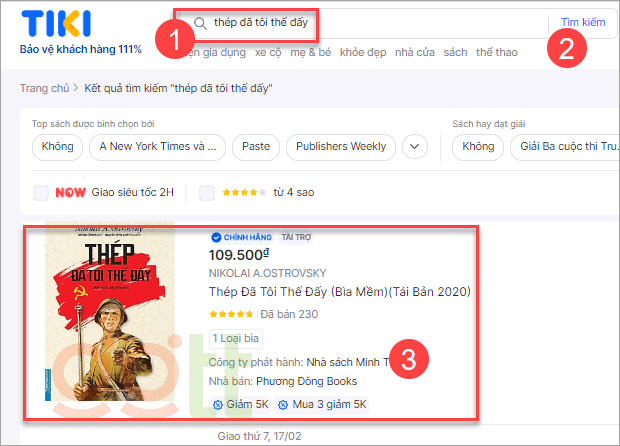
Task: Click the Chính Hãng verified badge
Action: point(241,238)
